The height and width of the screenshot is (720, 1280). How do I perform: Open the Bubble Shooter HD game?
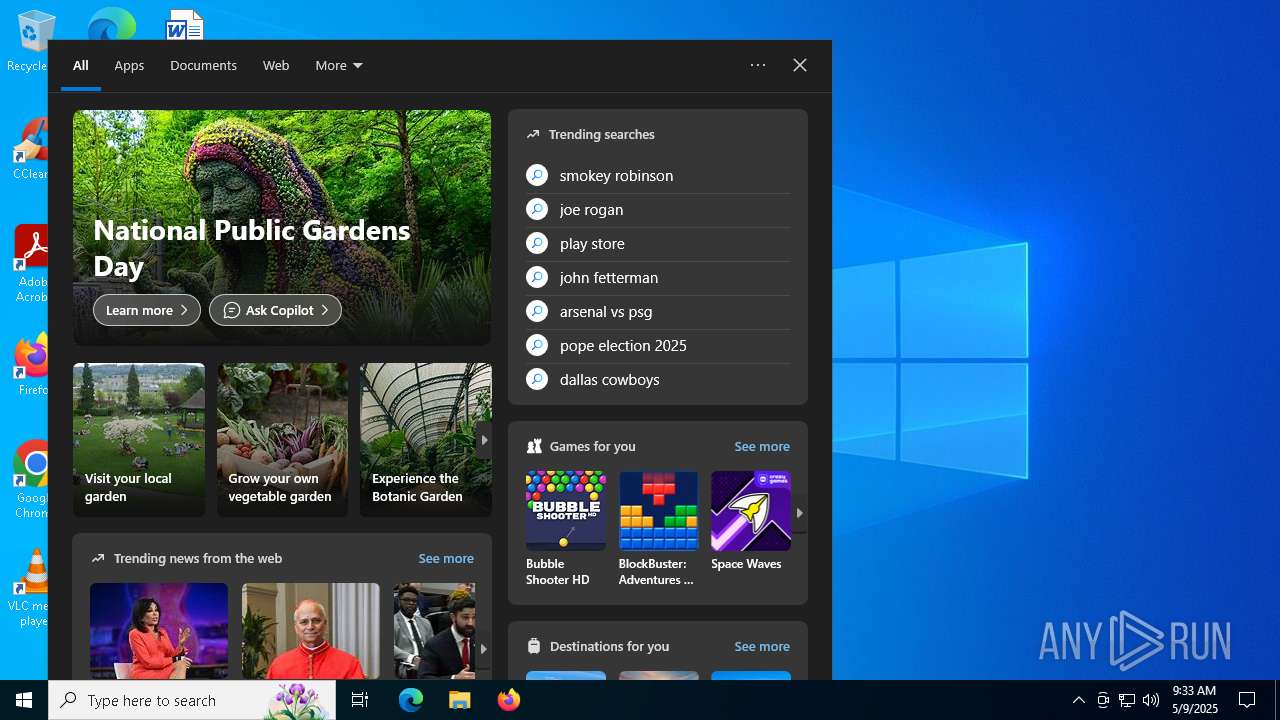[565, 528]
